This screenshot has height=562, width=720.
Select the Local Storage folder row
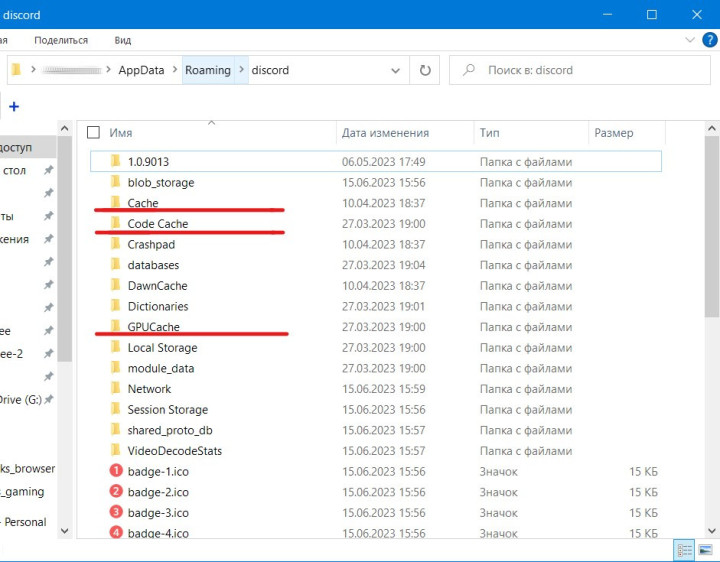(x=162, y=348)
